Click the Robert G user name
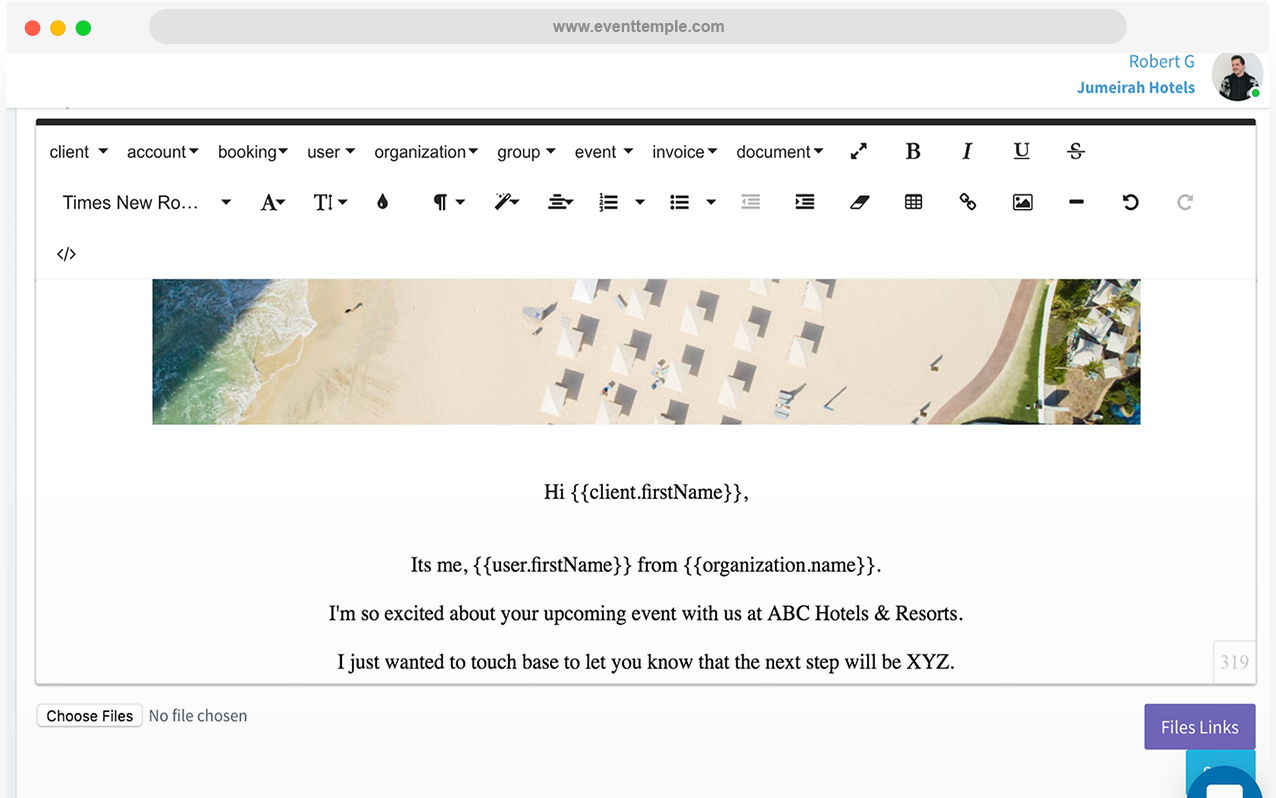This screenshot has width=1276, height=798. 1162,62
